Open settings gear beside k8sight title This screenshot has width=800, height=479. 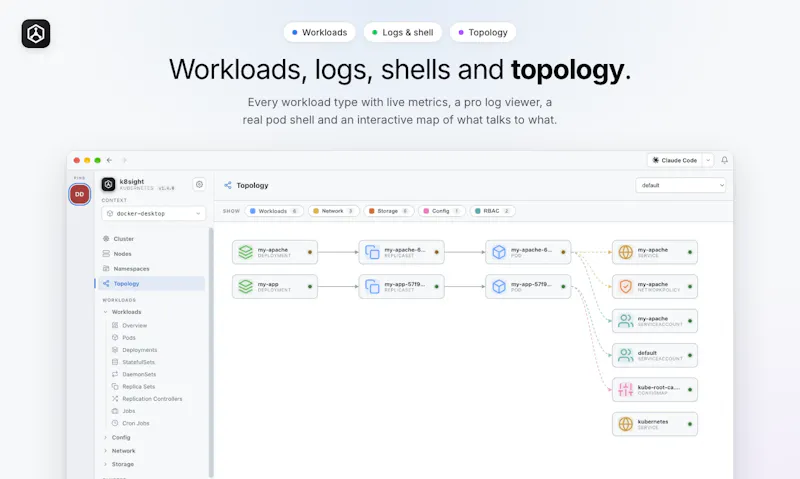(199, 184)
